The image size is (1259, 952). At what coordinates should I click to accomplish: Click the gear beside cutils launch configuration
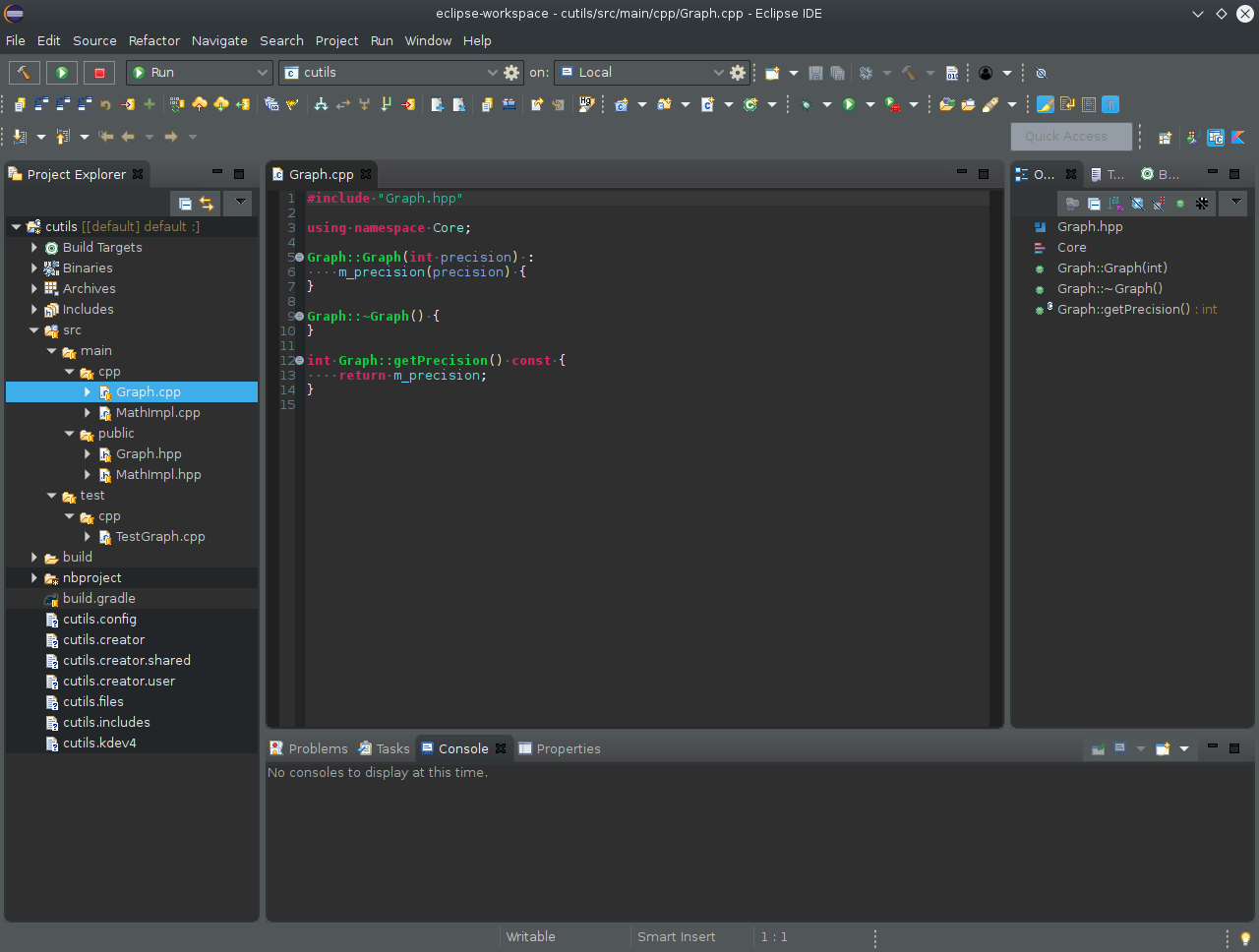pos(511,73)
